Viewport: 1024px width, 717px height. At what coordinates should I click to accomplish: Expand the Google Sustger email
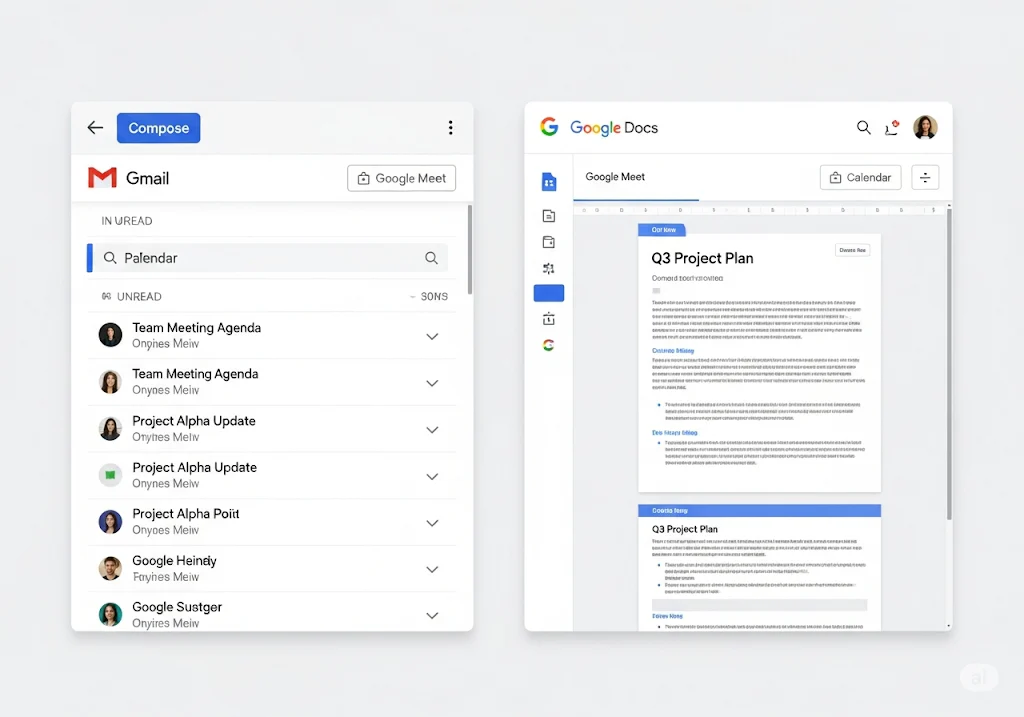[432, 615]
